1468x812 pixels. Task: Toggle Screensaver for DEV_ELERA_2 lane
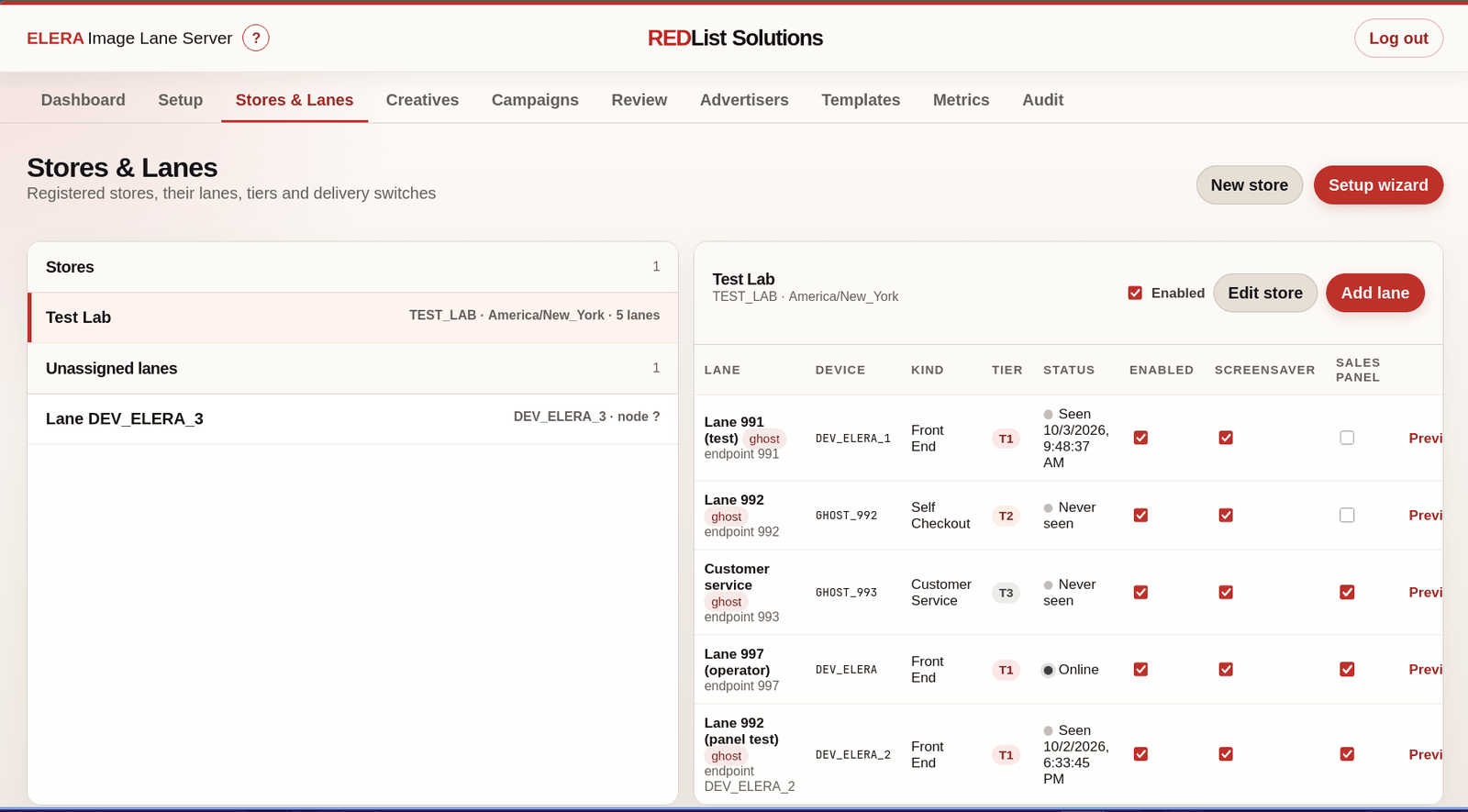[x=1226, y=753]
